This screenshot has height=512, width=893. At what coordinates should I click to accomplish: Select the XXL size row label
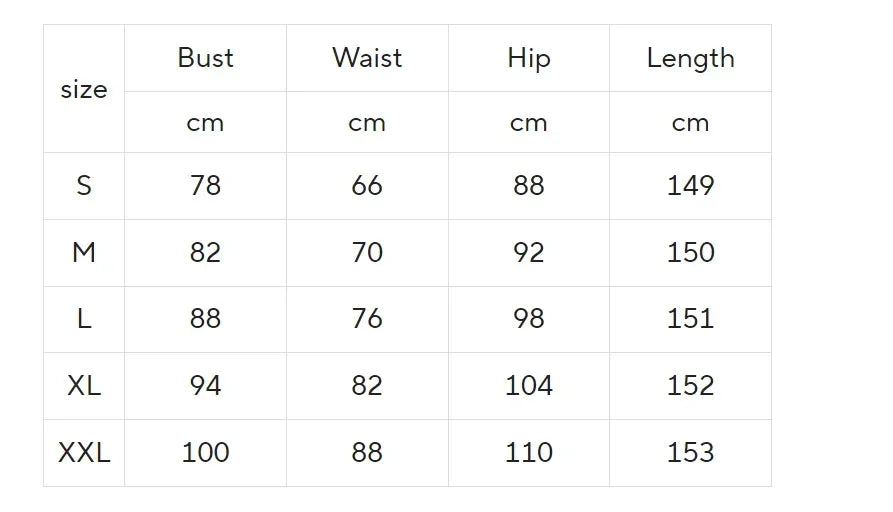[84, 452]
